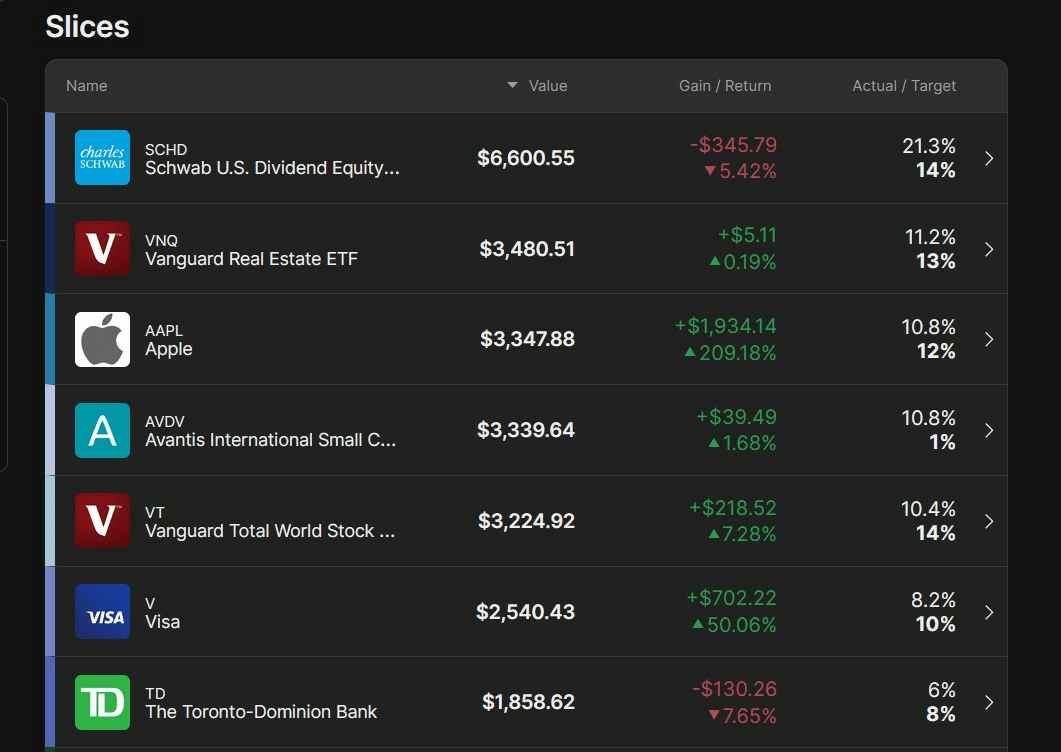Toggle sort arrow next to Value

coord(512,85)
